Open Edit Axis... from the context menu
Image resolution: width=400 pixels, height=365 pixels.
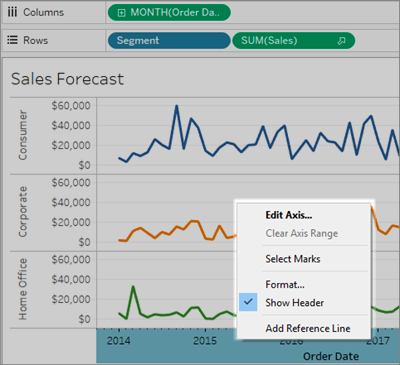(x=289, y=215)
